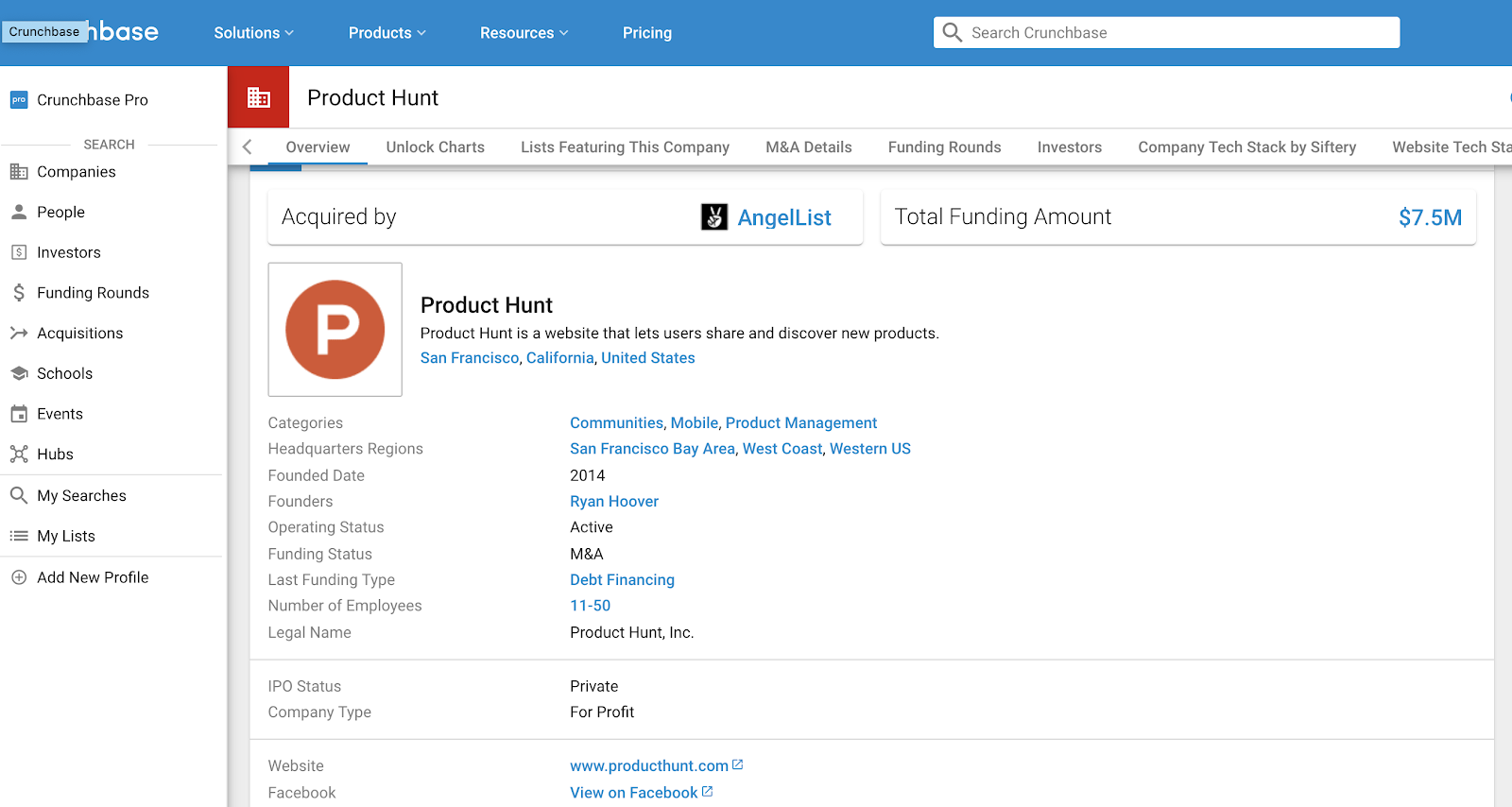
Task: Expand the Resources dropdown menu
Action: [x=524, y=33]
